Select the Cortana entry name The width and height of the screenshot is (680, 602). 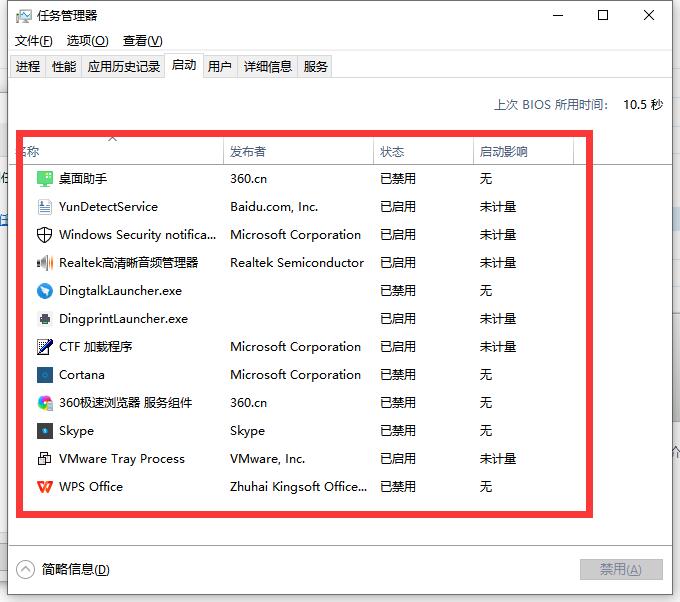pos(82,375)
